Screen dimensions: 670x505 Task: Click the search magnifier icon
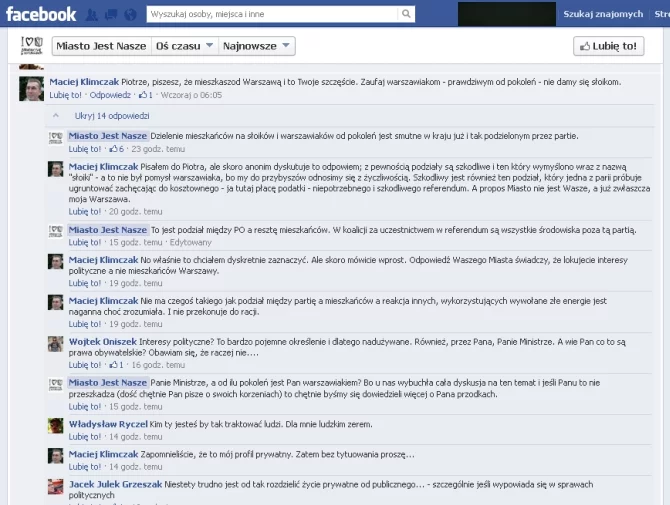[x=406, y=15]
